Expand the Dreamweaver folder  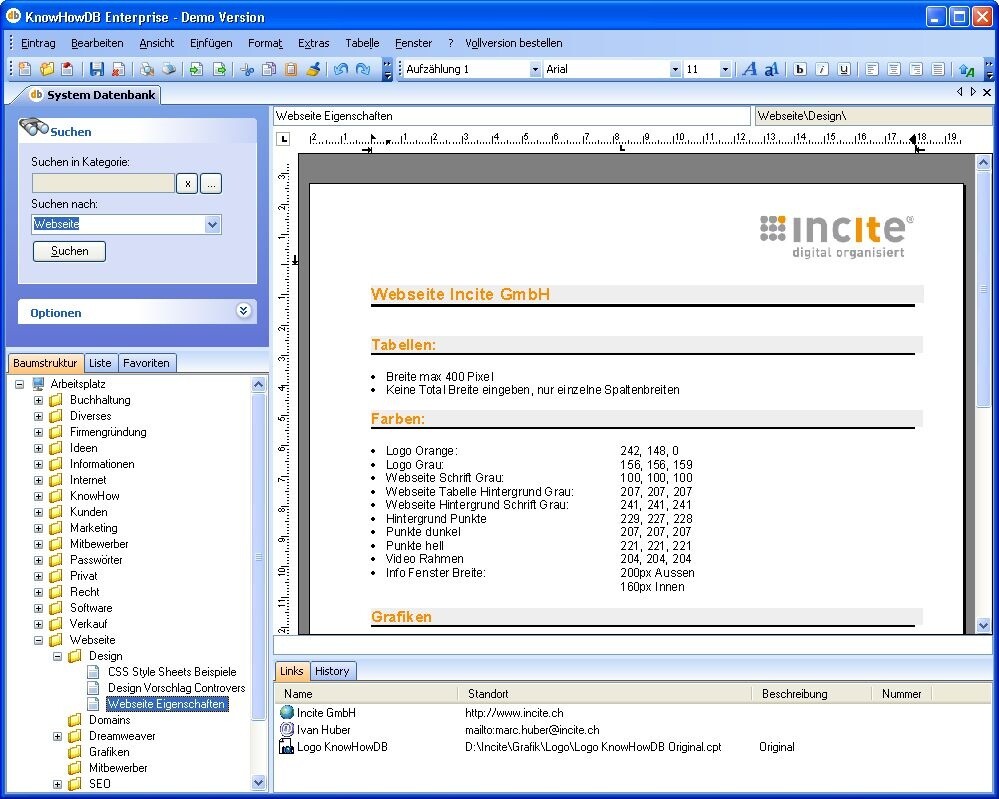pos(57,737)
